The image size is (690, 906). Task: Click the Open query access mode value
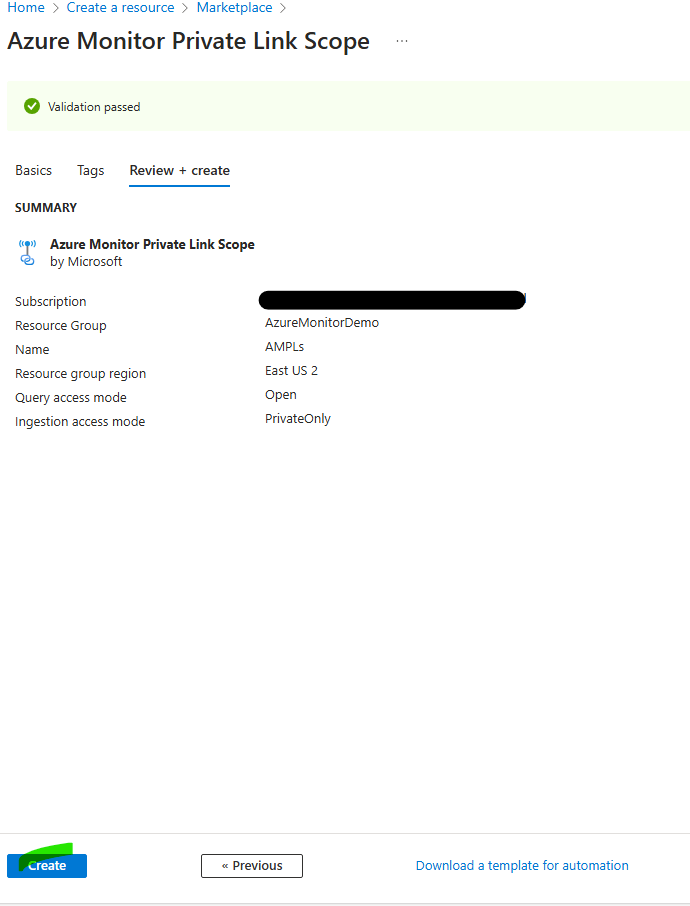pyautogui.click(x=281, y=395)
